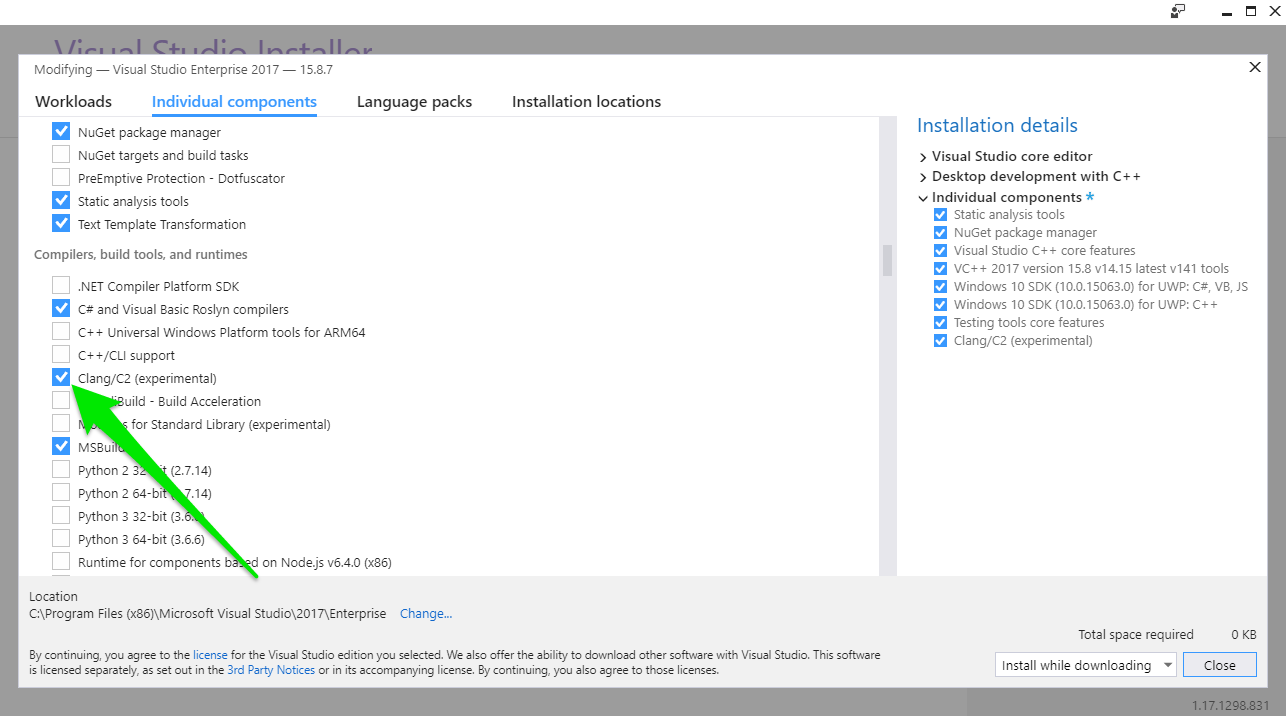Screen dimensions: 1286x716
Task: Click the install location path text
Action: click(208, 614)
